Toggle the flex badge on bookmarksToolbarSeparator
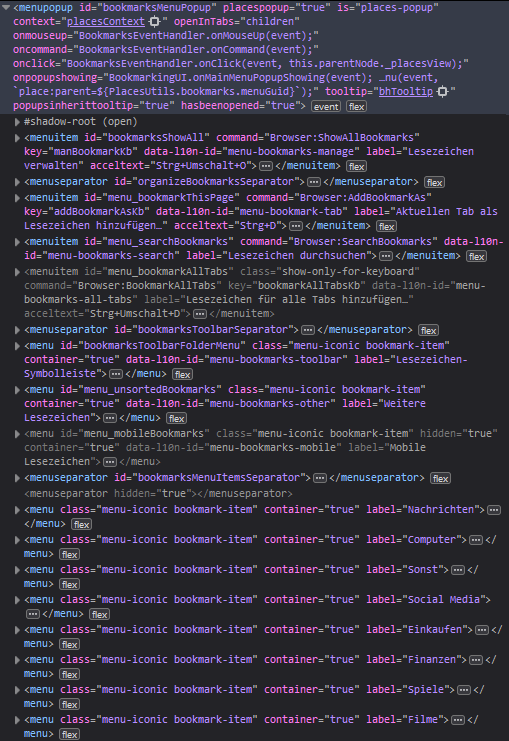The width and height of the screenshot is (509, 741). (x=428, y=330)
